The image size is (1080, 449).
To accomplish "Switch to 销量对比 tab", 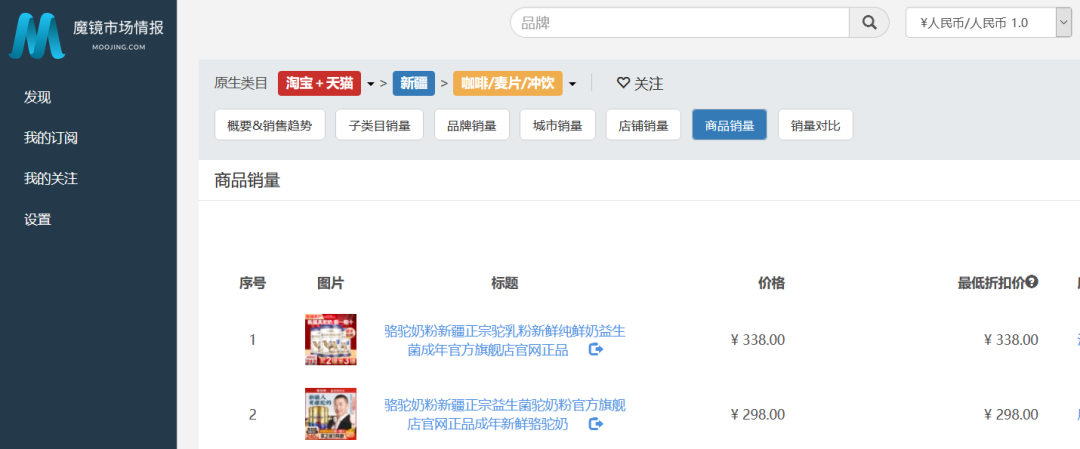I will tap(816, 125).
